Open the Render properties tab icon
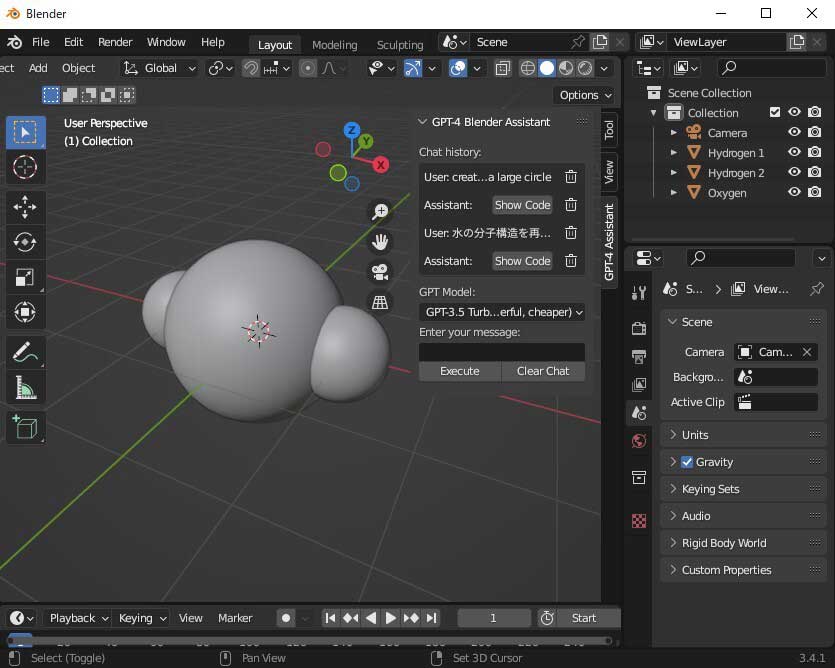 point(639,328)
